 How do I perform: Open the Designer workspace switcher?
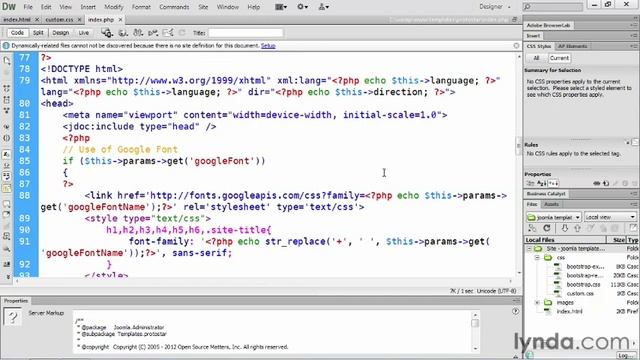tap(495, 7)
